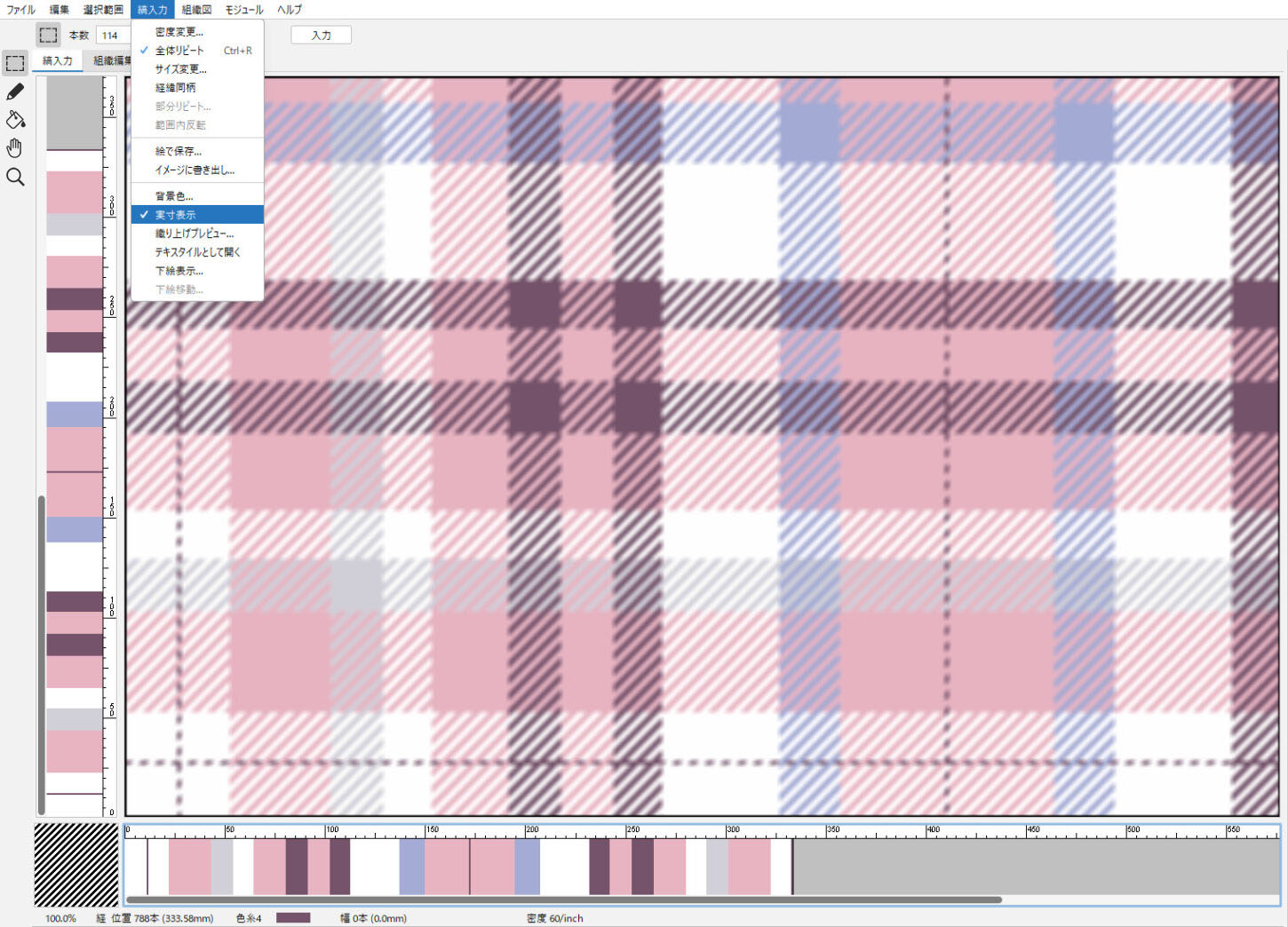This screenshot has width=1288, height=927.
Task: Click the 本数 input field showing 114
Action: [x=114, y=36]
